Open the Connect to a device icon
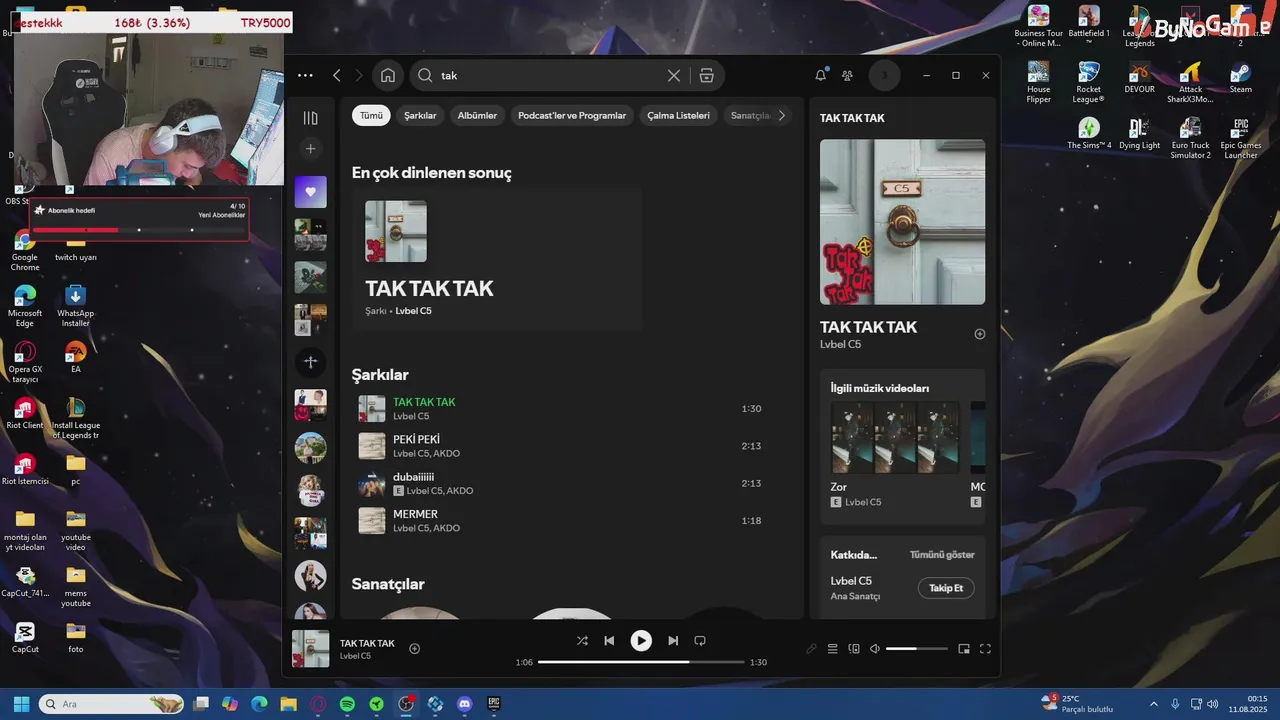The height and width of the screenshot is (720, 1280). pos(854,649)
